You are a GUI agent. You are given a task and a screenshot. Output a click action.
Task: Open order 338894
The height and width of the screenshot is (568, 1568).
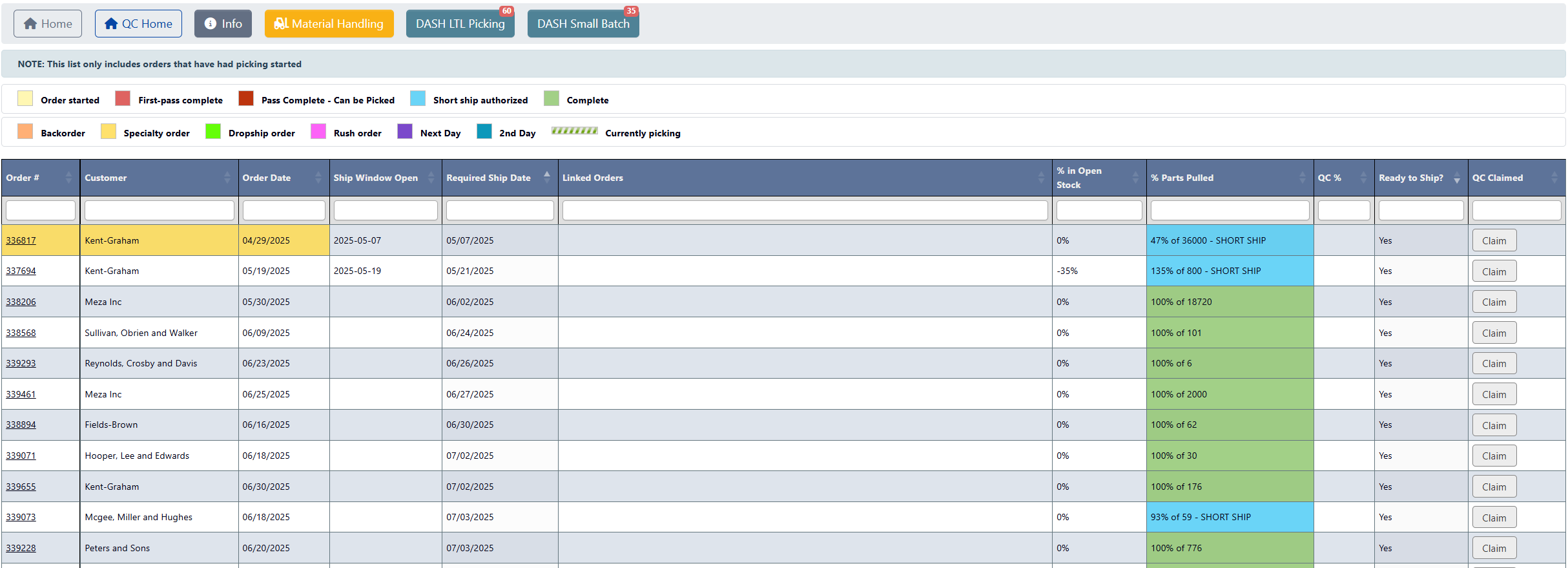coord(21,425)
